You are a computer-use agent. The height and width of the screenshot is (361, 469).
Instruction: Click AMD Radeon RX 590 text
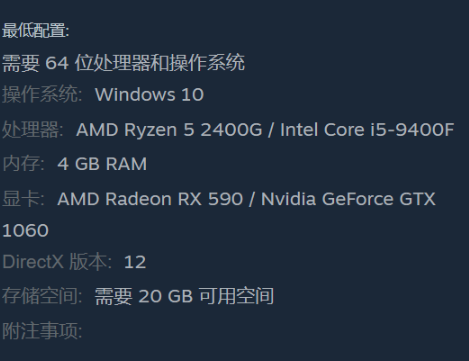click(x=150, y=199)
